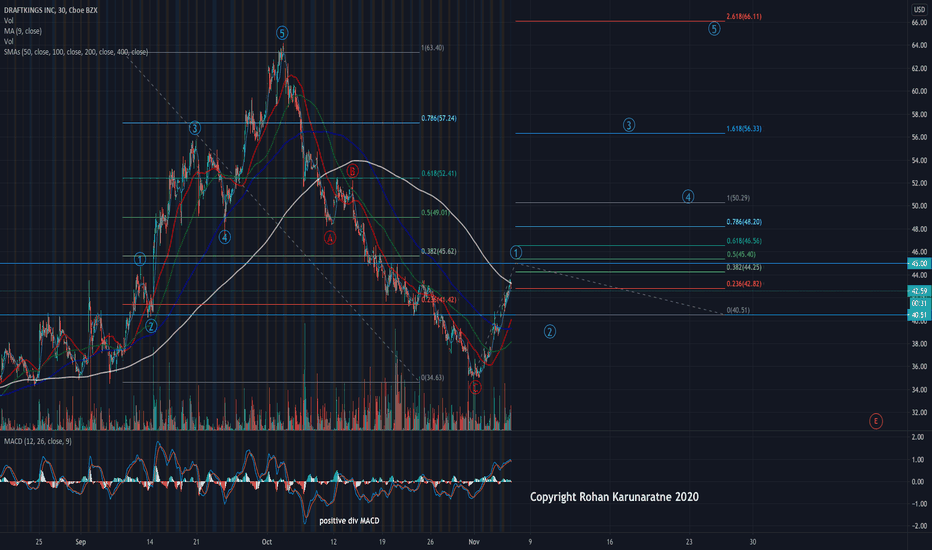932x550 pixels.
Task: Click the 45.00 horizontal line price tag
Action: pyautogui.click(x=919, y=263)
